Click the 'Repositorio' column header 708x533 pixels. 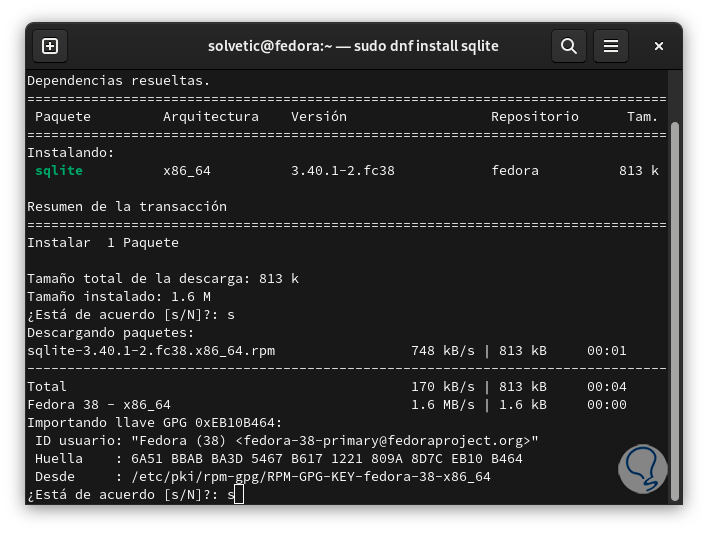[x=535, y=117]
